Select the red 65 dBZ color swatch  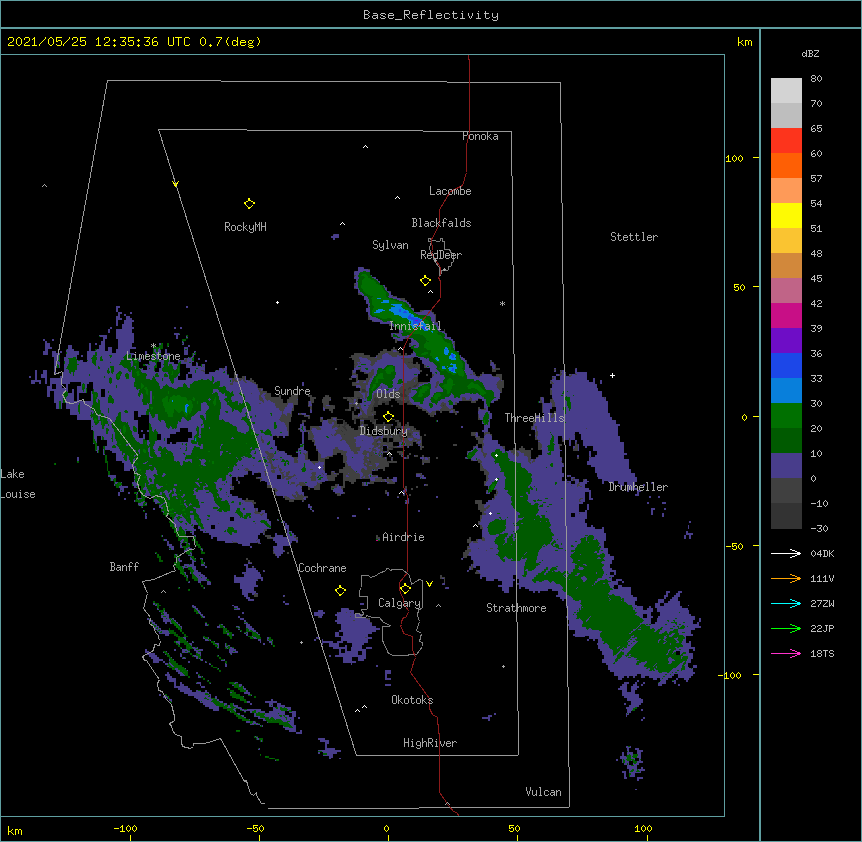click(786, 140)
